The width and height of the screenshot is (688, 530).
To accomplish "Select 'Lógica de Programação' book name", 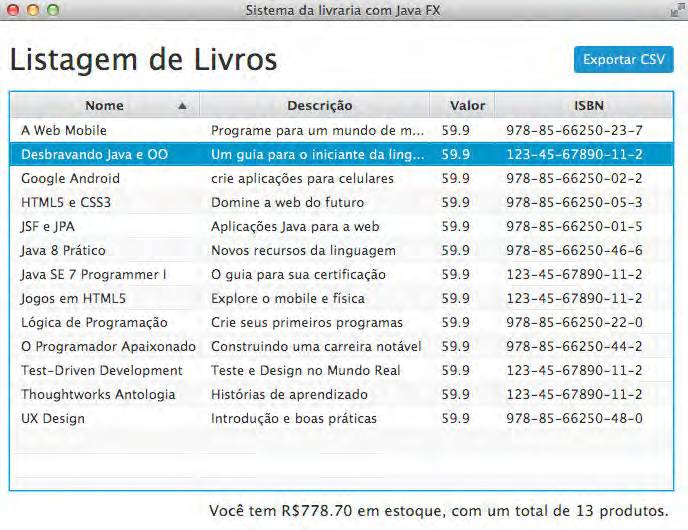I will click(x=94, y=322).
